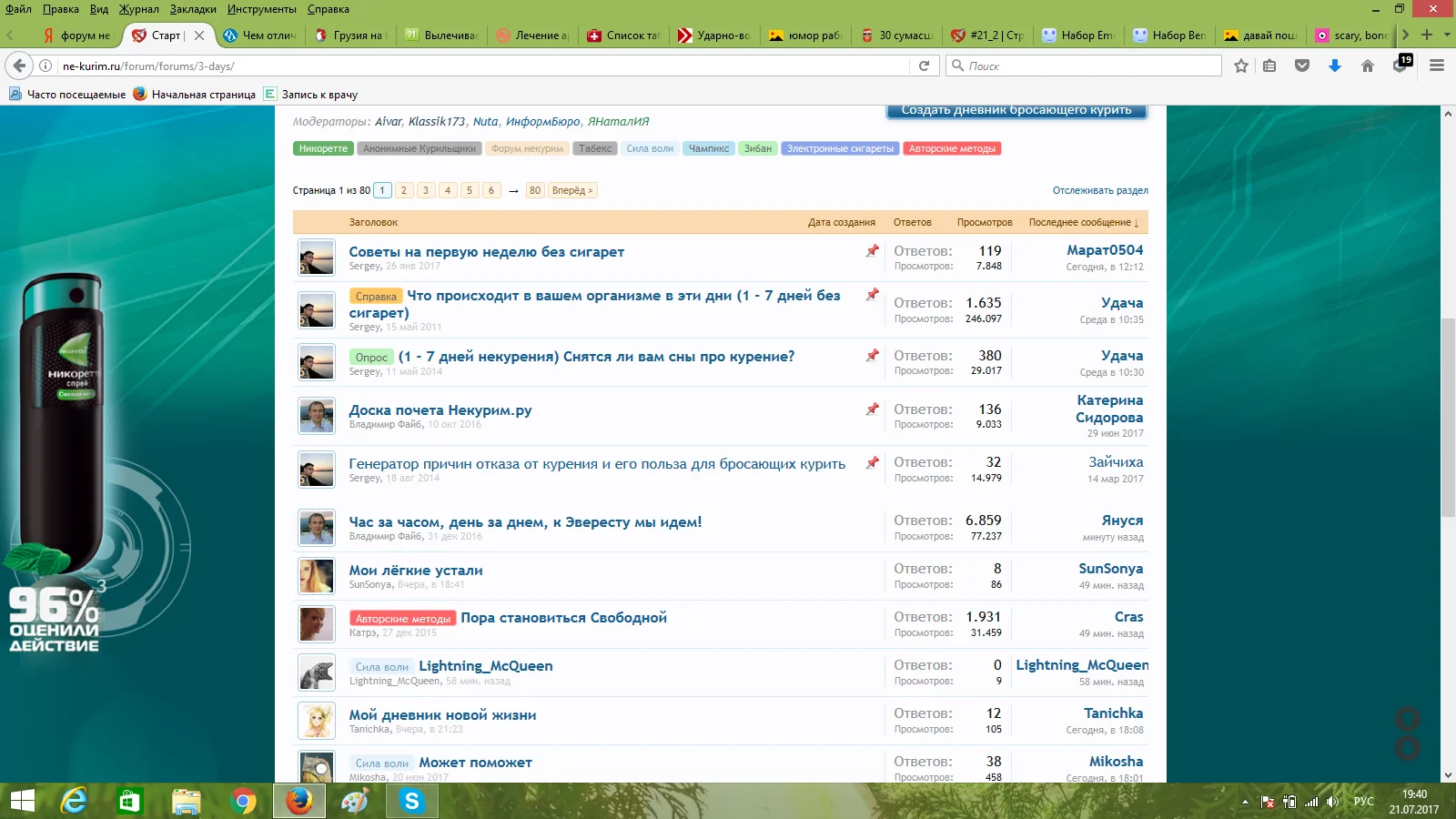Switch to the Грузия на tab

click(x=350, y=35)
